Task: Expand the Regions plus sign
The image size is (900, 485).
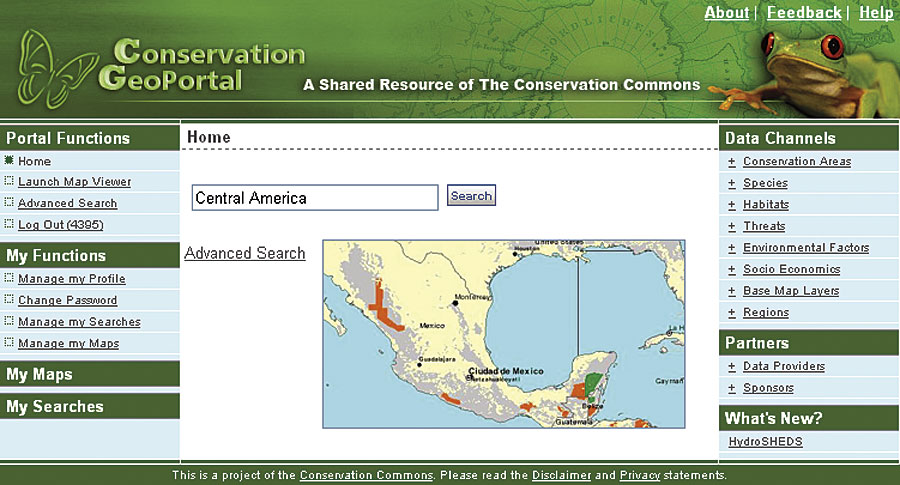Action: (731, 313)
